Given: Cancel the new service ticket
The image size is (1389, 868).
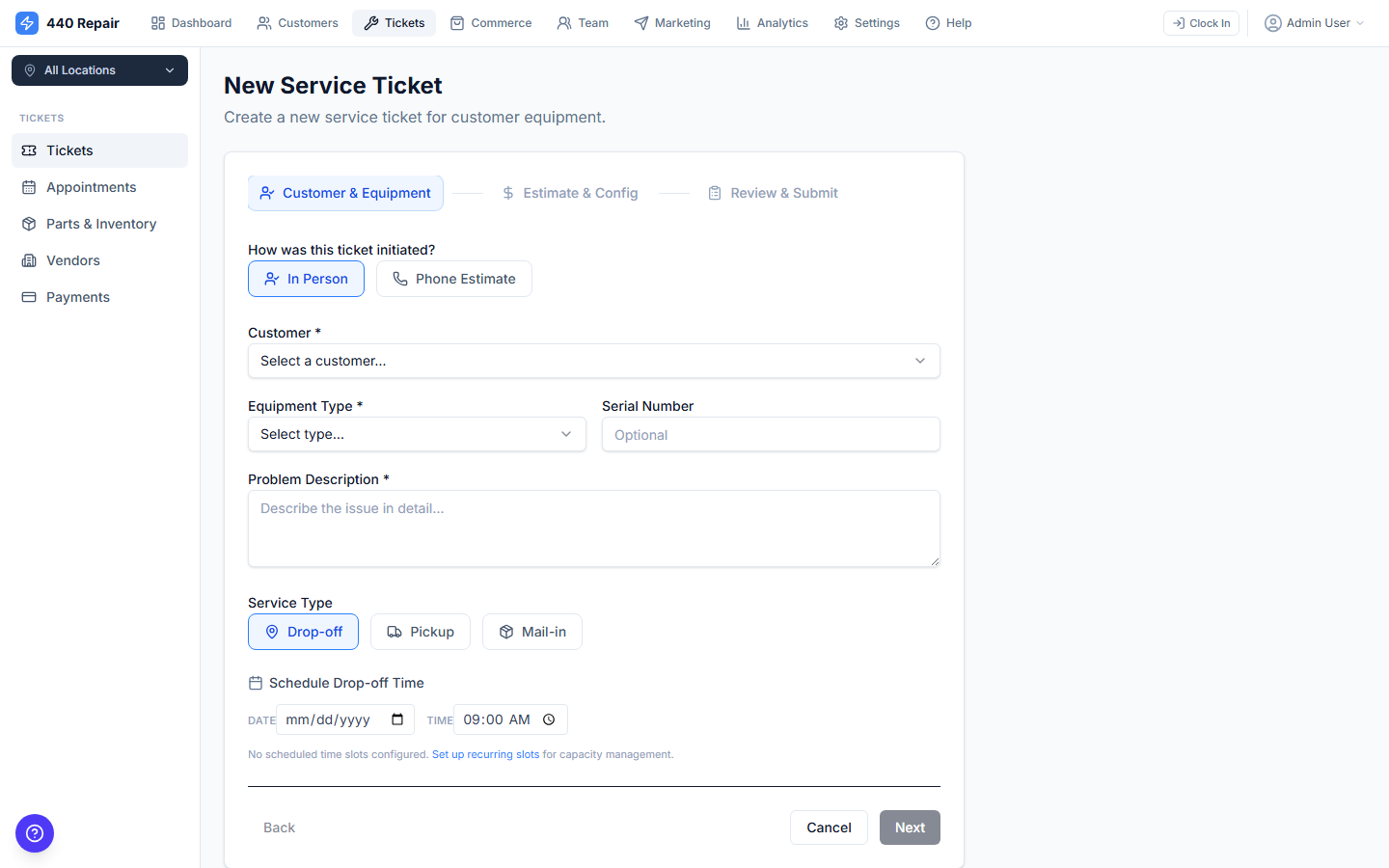Looking at the screenshot, I should (x=829, y=827).
